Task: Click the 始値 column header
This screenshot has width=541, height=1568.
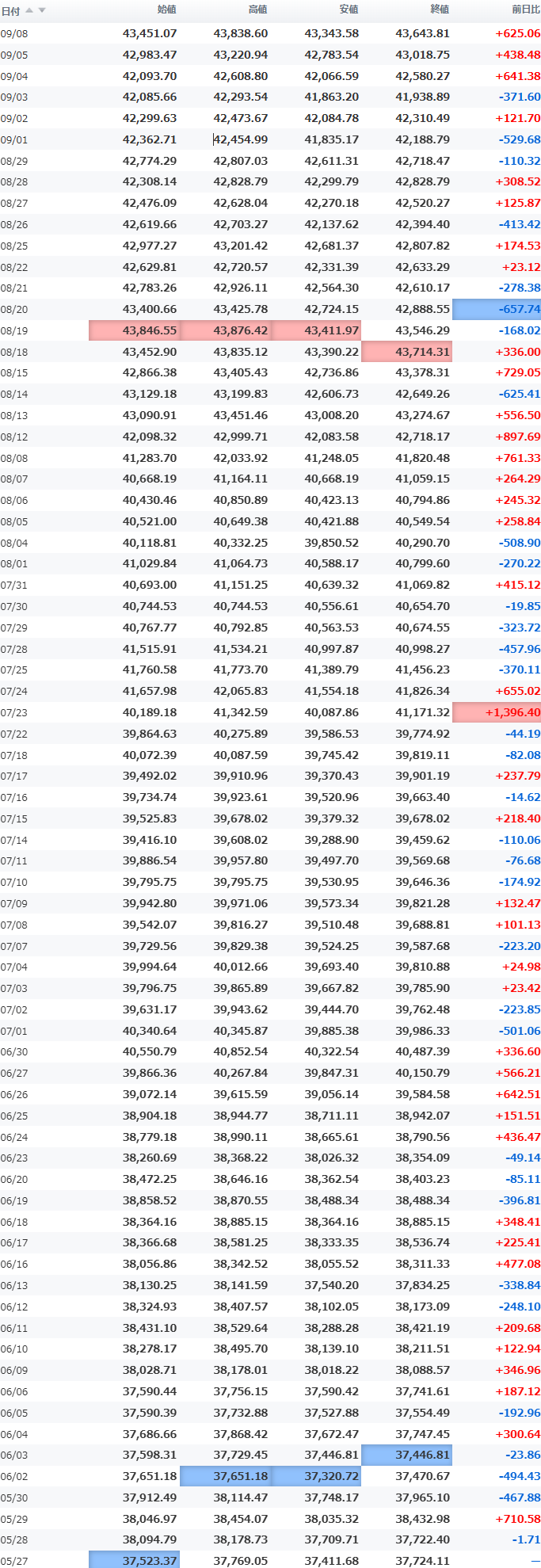Action: click(x=167, y=10)
